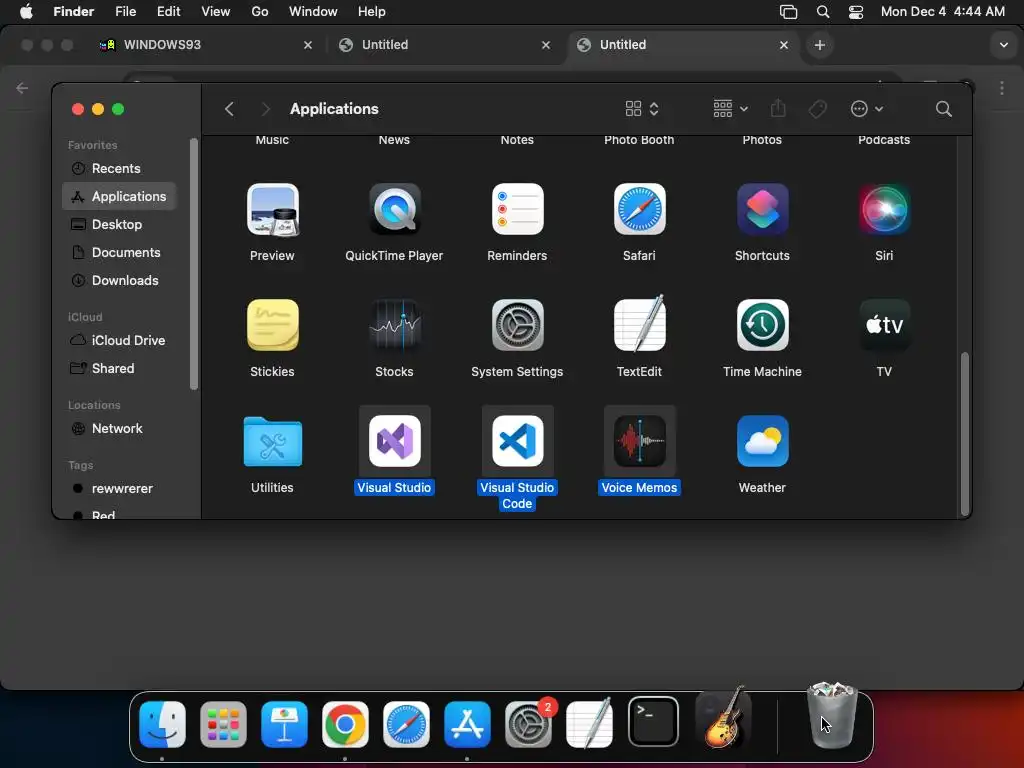Open Chrome from the Dock

pyautogui.click(x=345, y=724)
